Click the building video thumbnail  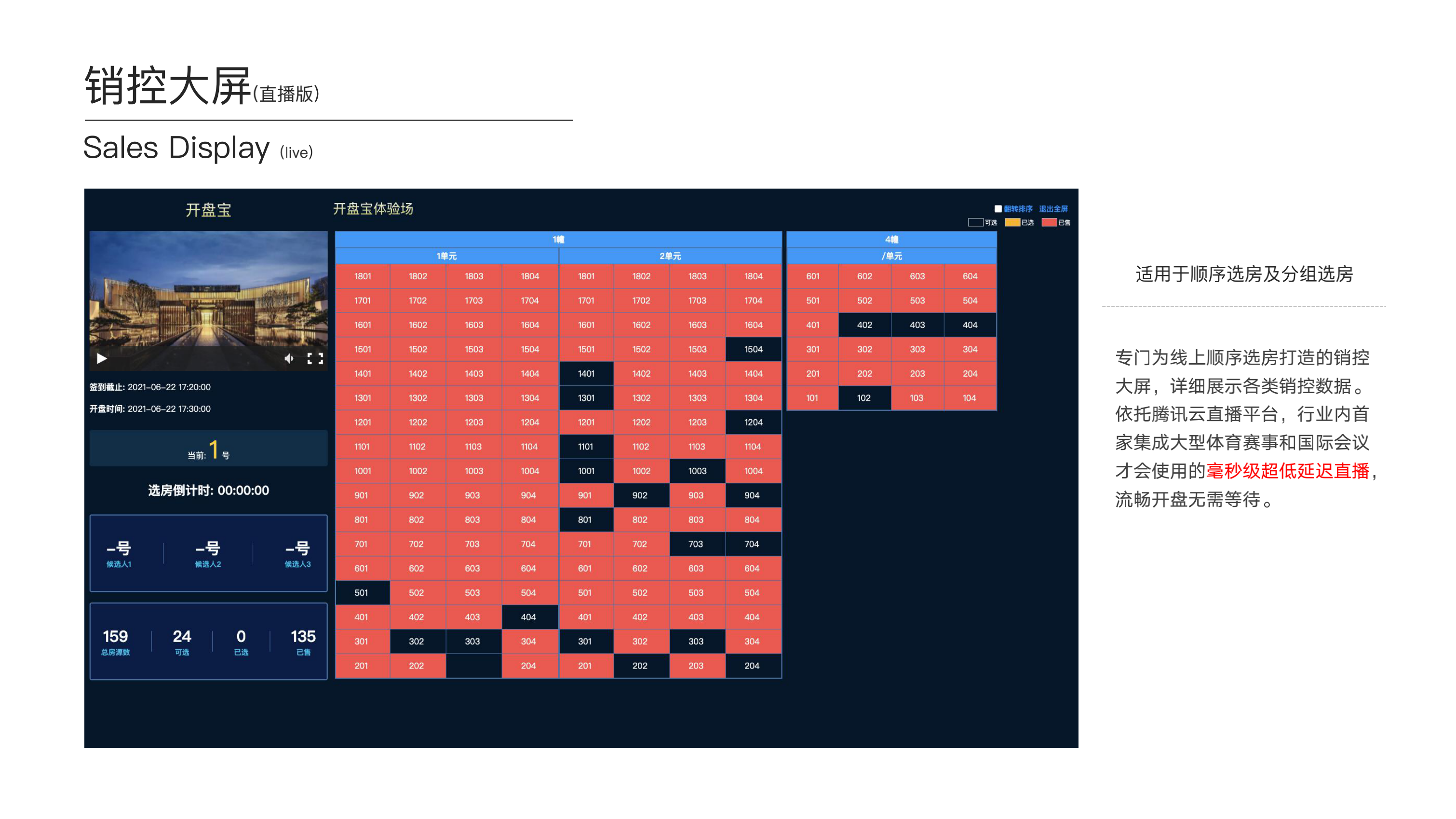coord(208,294)
